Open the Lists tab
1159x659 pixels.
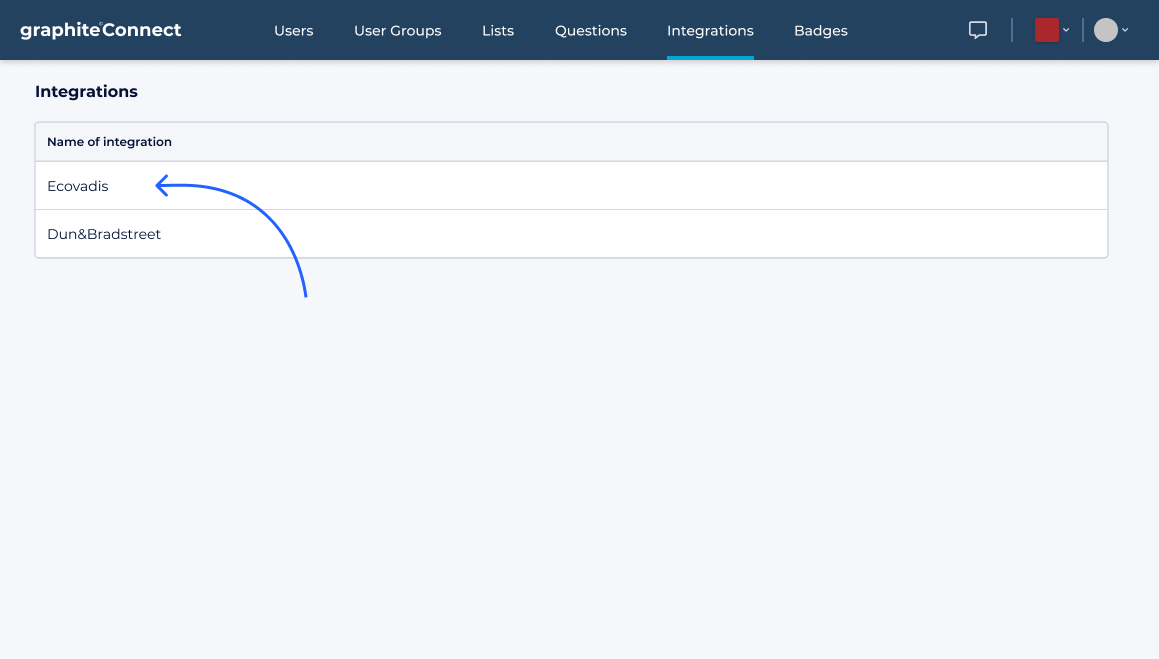[497, 31]
